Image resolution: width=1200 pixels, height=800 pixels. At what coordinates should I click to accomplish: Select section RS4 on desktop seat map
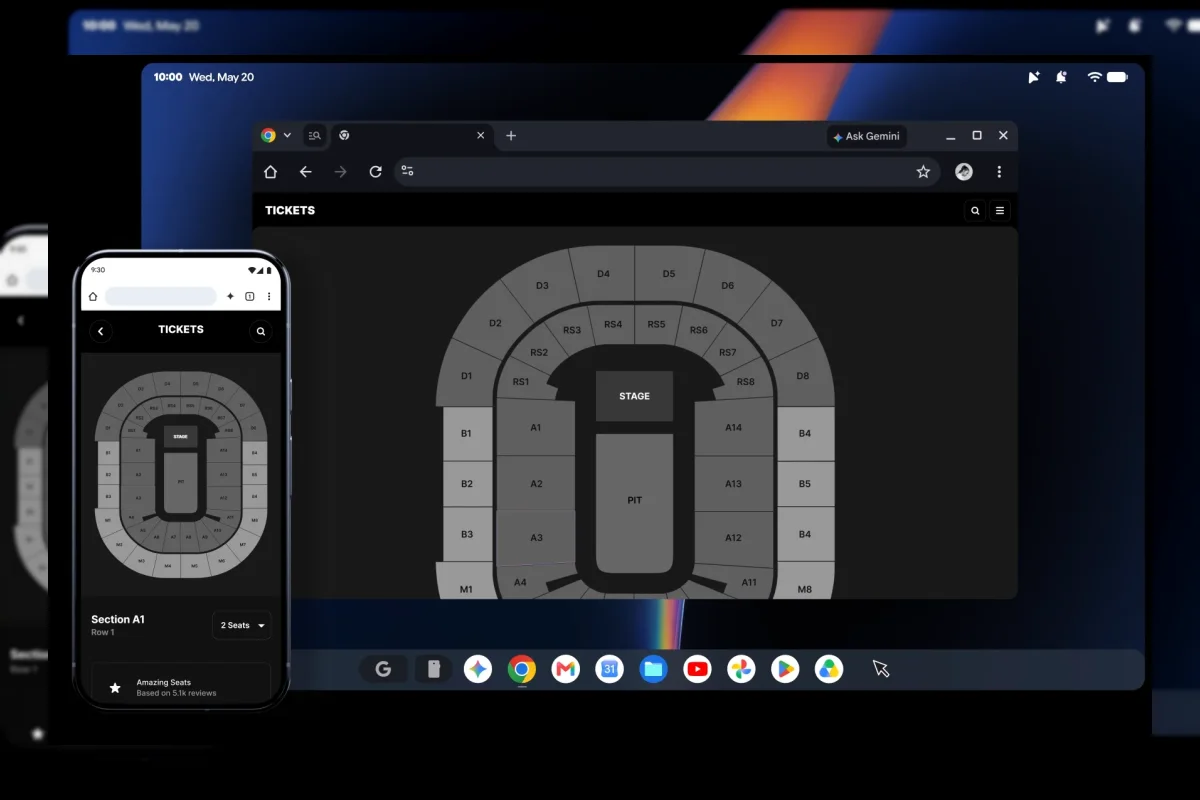point(613,325)
